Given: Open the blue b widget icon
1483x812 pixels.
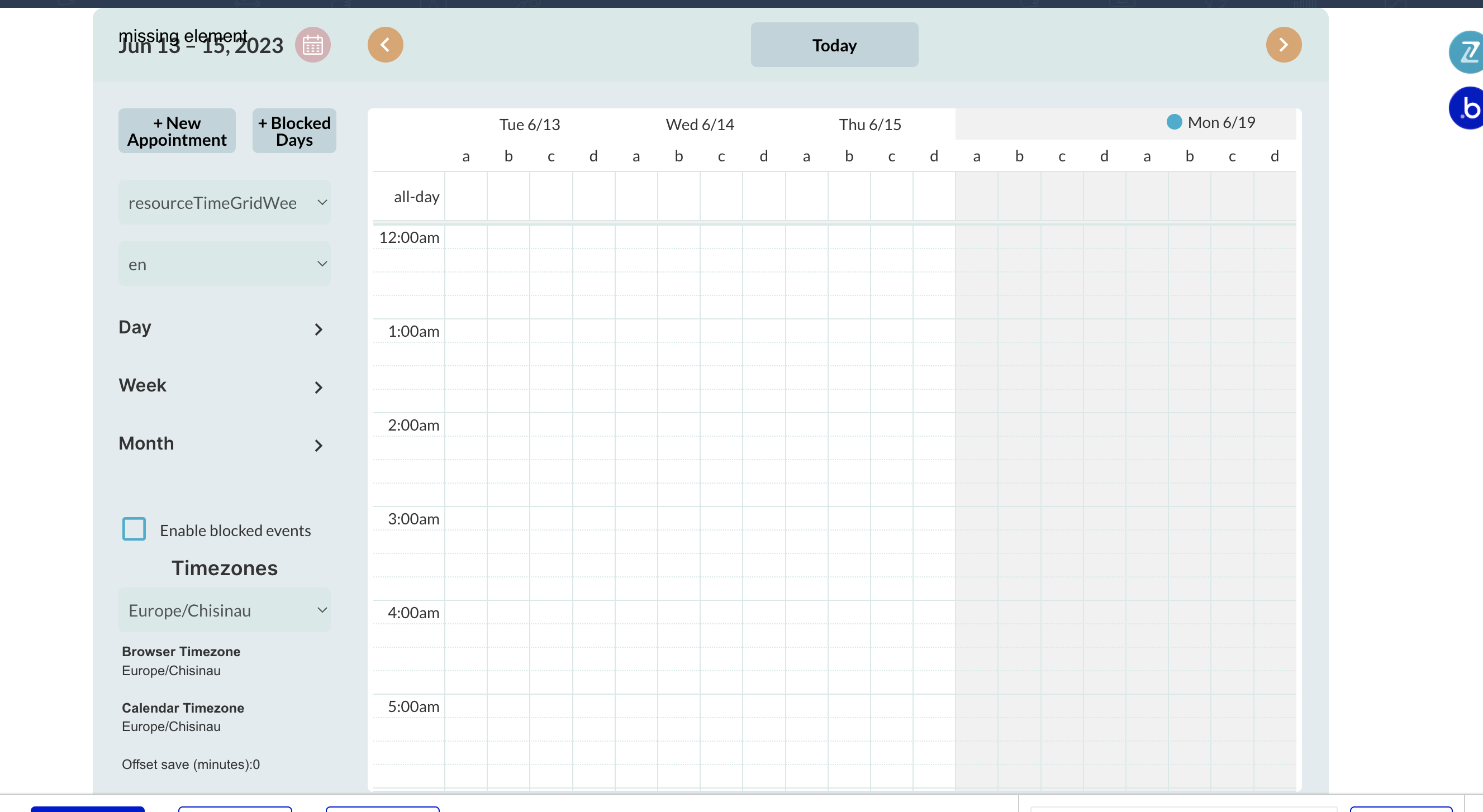Looking at the screenshot, I should tap(1466, 108).
